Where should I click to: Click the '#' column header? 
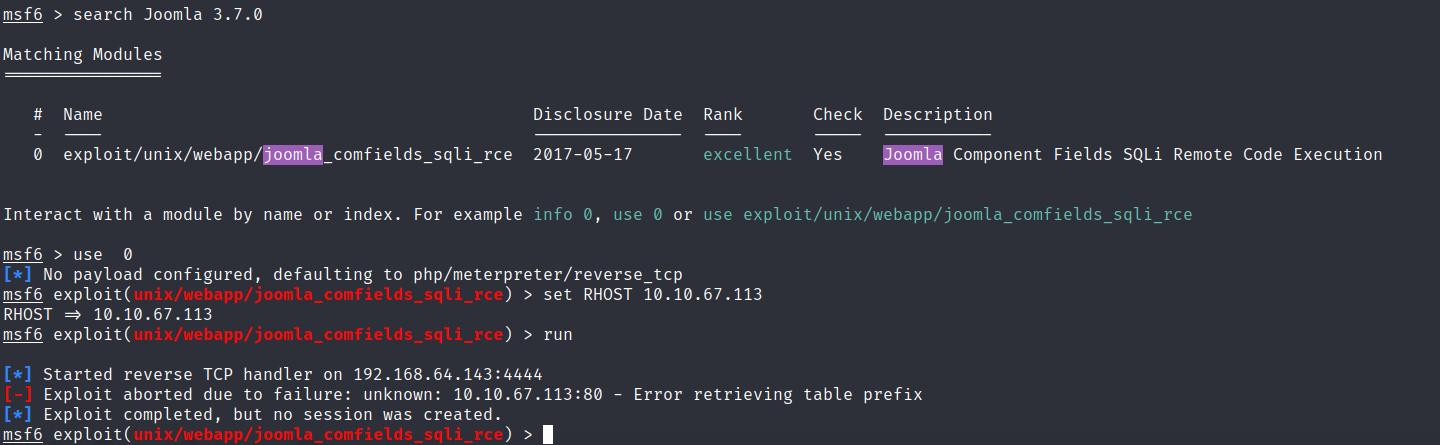click(38, 115)
